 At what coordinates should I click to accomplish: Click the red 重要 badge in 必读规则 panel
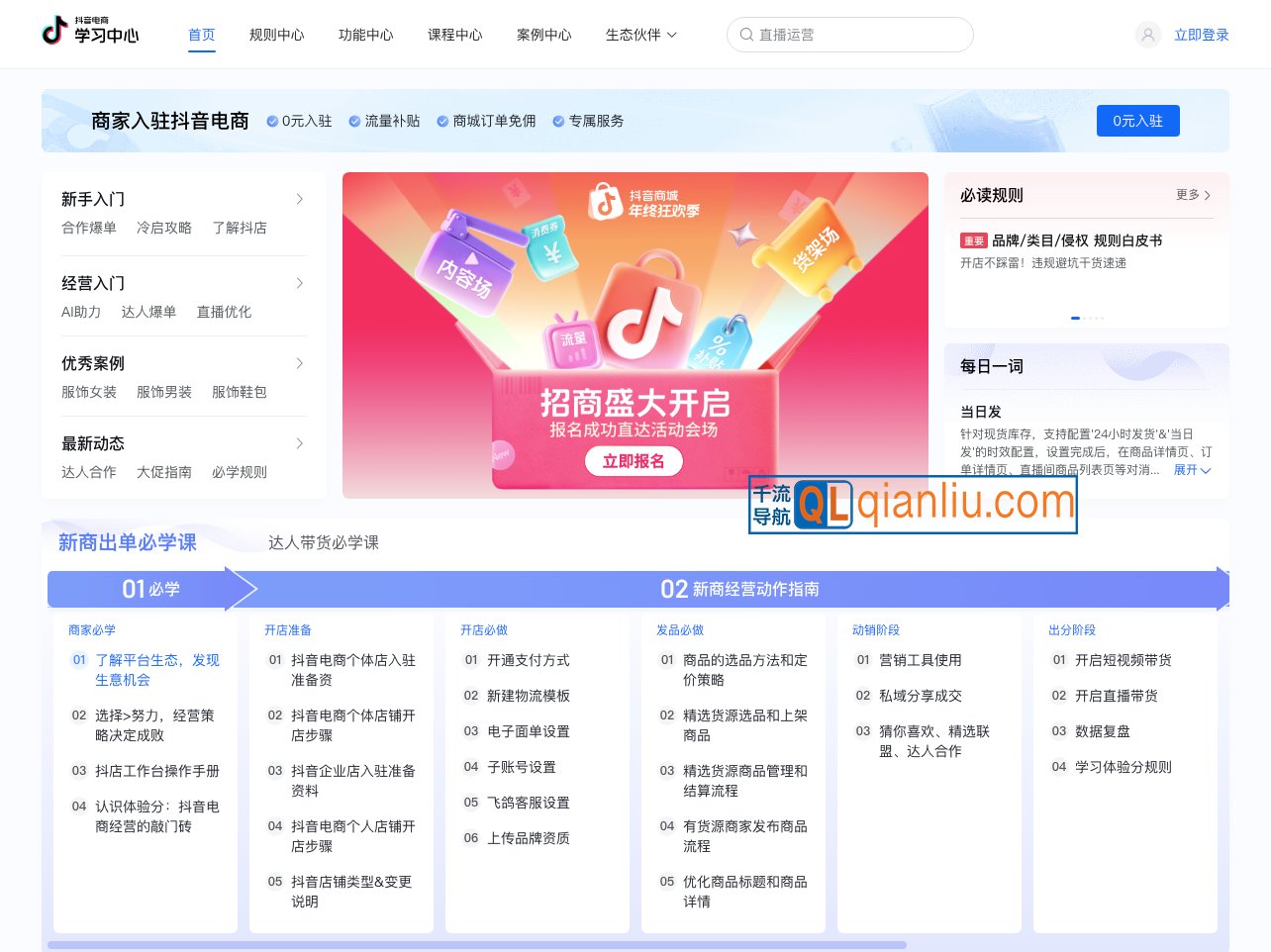(974, 240)
